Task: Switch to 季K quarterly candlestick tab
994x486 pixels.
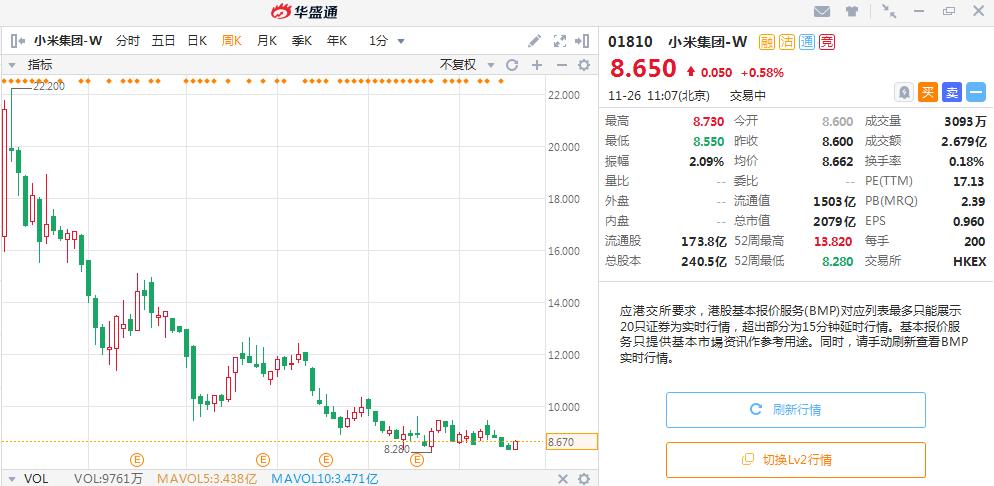Action: point(301,41)
